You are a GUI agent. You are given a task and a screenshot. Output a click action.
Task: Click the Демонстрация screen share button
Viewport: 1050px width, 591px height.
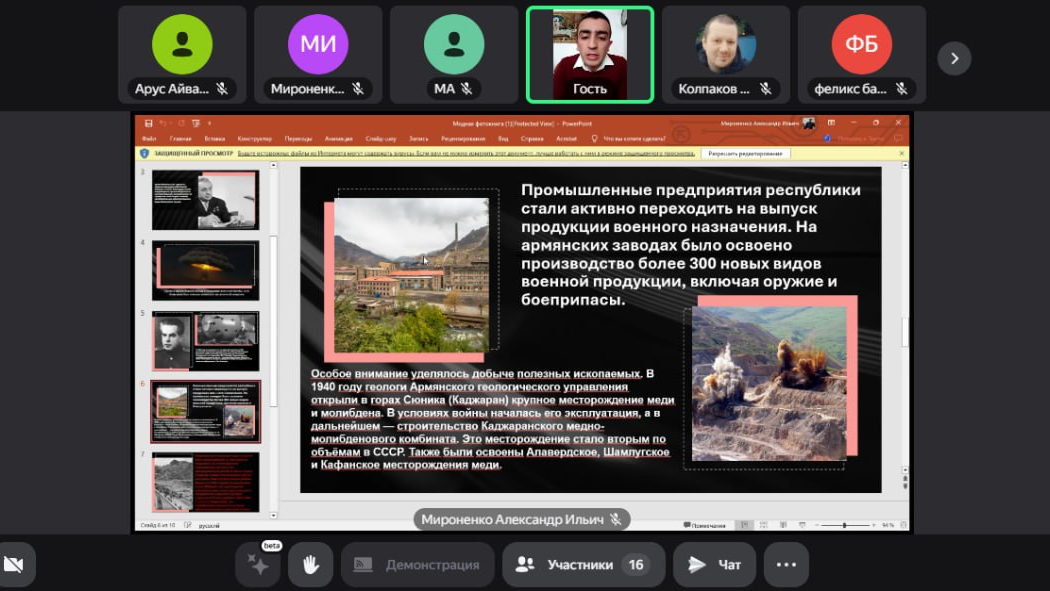click(418, 565)
